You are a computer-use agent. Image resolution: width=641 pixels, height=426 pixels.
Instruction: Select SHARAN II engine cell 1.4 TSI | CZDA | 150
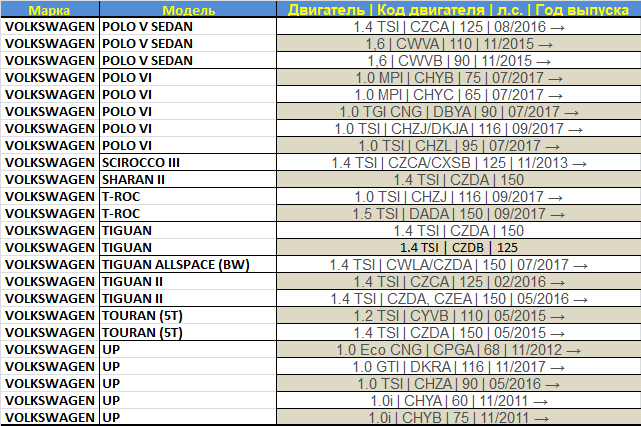[459, 179]
